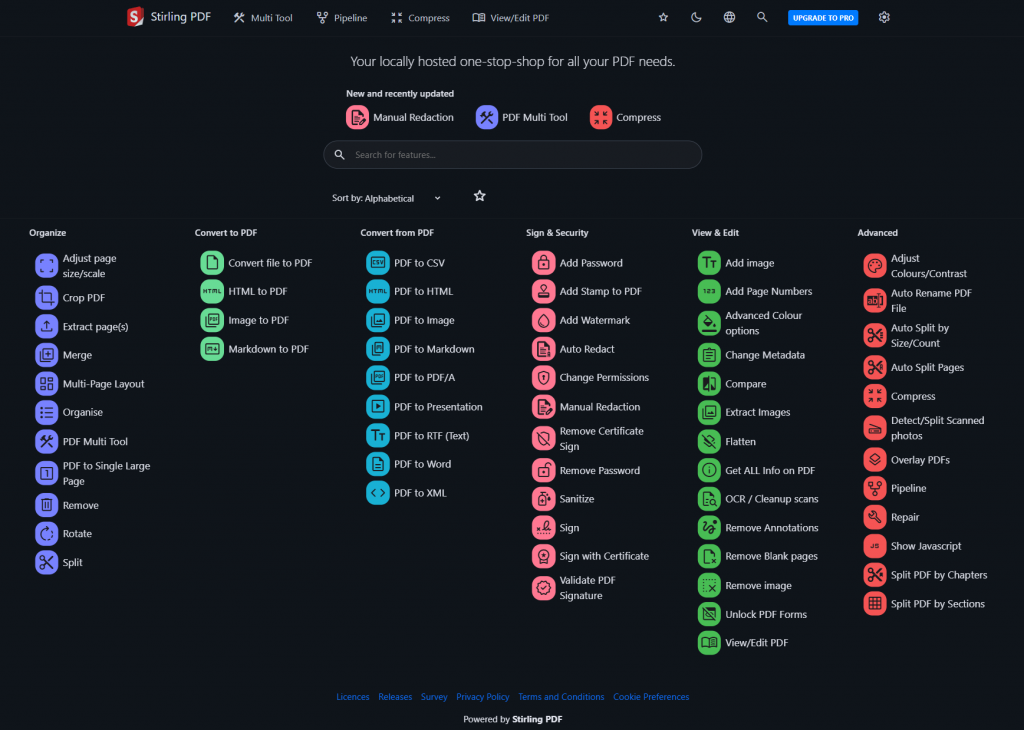1024x730 pixels.
Task: Select Compress in the top navigation
Action: point(421,18)
